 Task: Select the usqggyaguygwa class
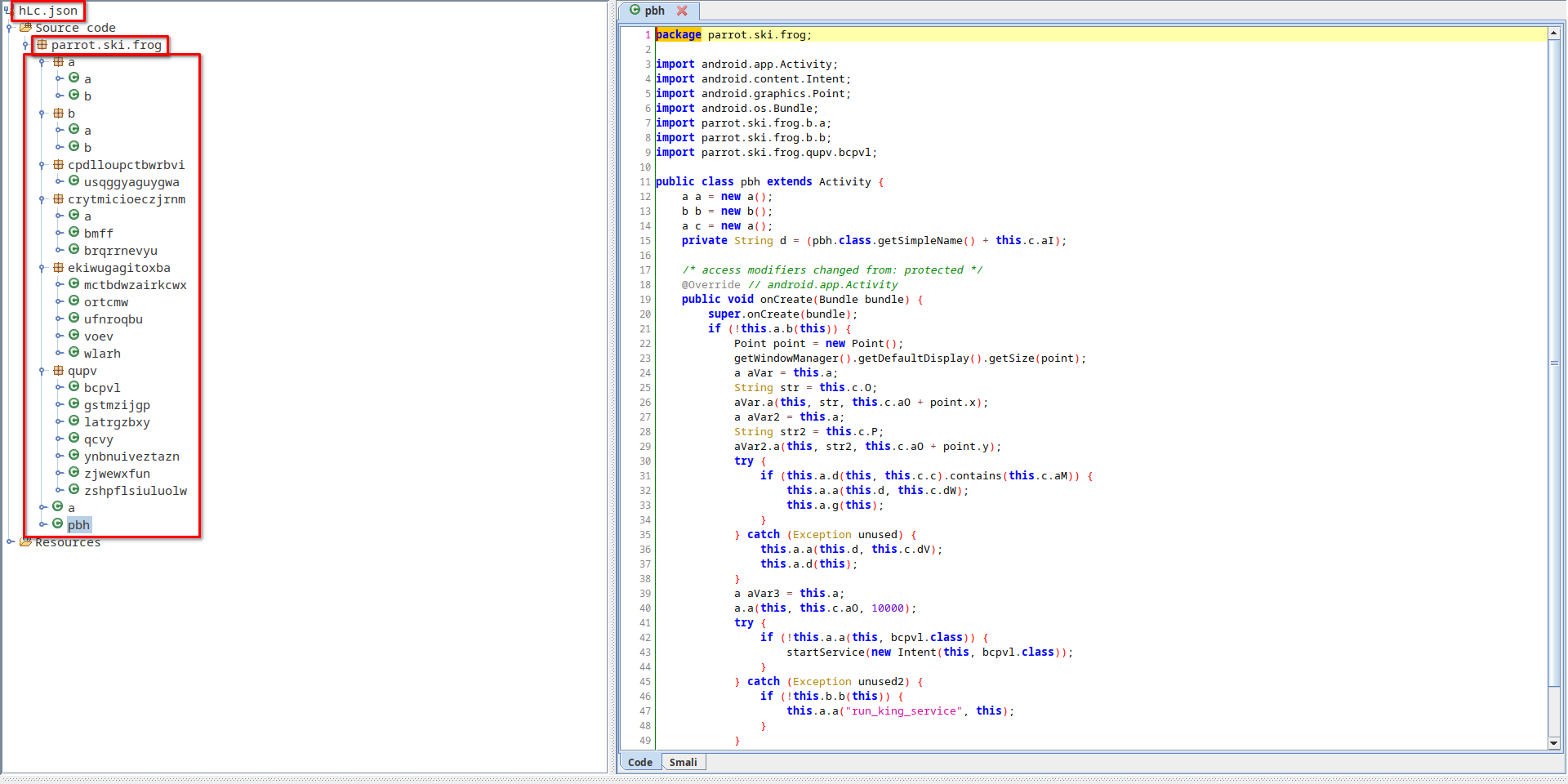[131, 182]
